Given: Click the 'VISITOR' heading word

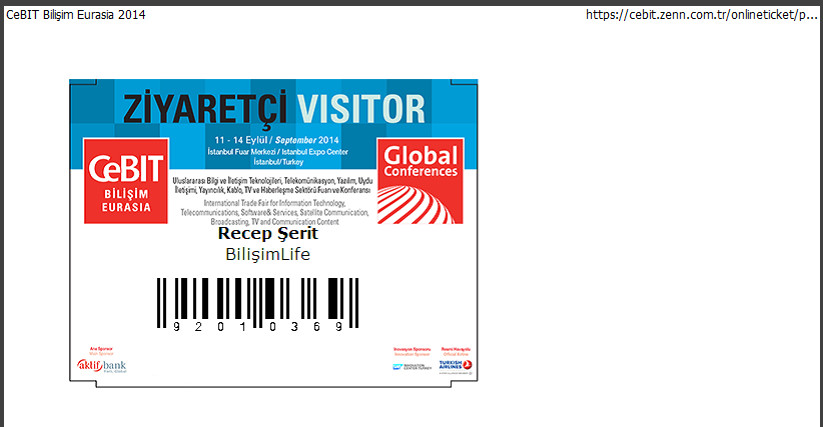Looking at the screenshot, I should coord(361,109).
